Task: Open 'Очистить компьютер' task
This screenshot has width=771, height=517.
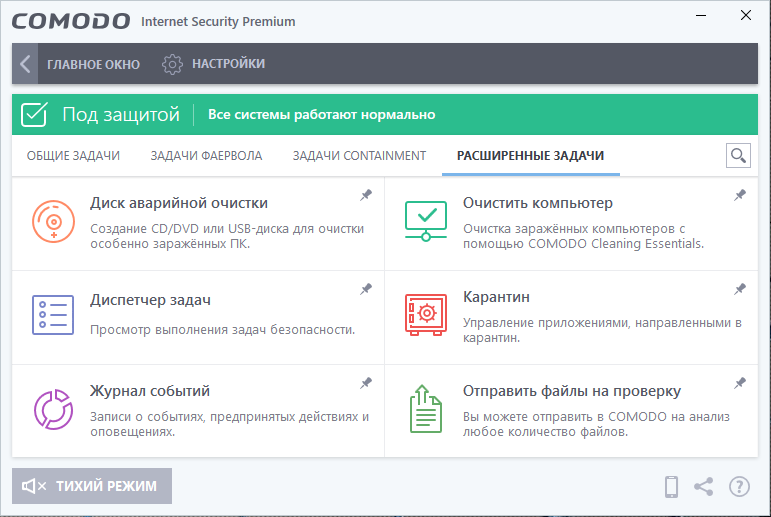Action: pos(537,203)
